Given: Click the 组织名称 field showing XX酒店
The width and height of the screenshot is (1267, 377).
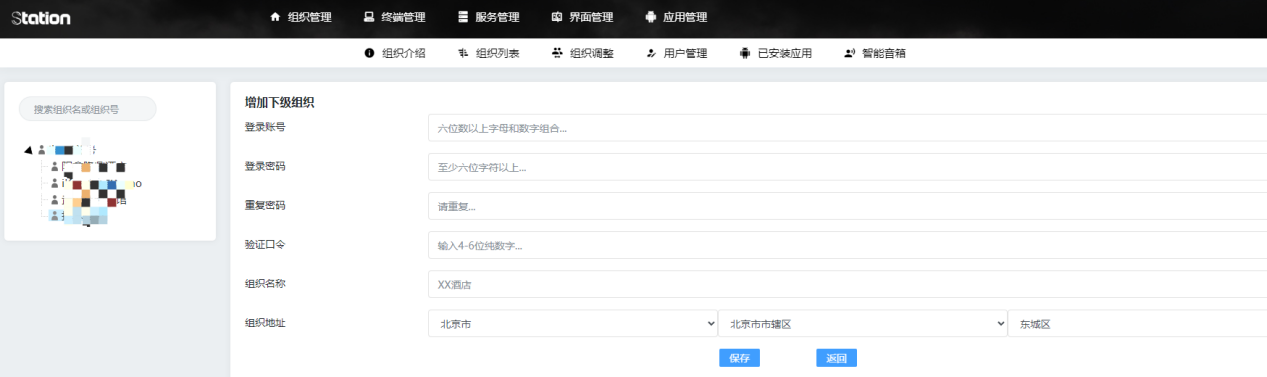Looking at the screenshot, I should 847,285.
